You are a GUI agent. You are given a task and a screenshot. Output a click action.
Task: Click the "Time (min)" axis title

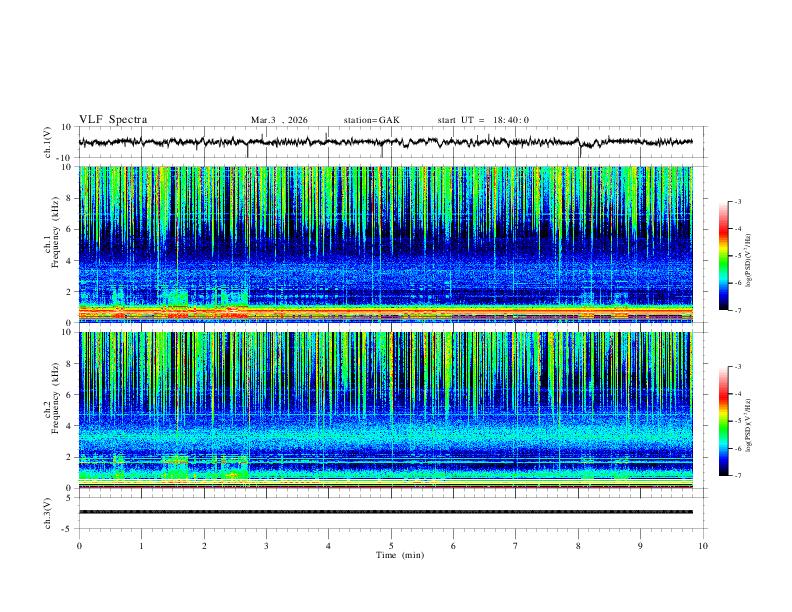click(400, 555)
